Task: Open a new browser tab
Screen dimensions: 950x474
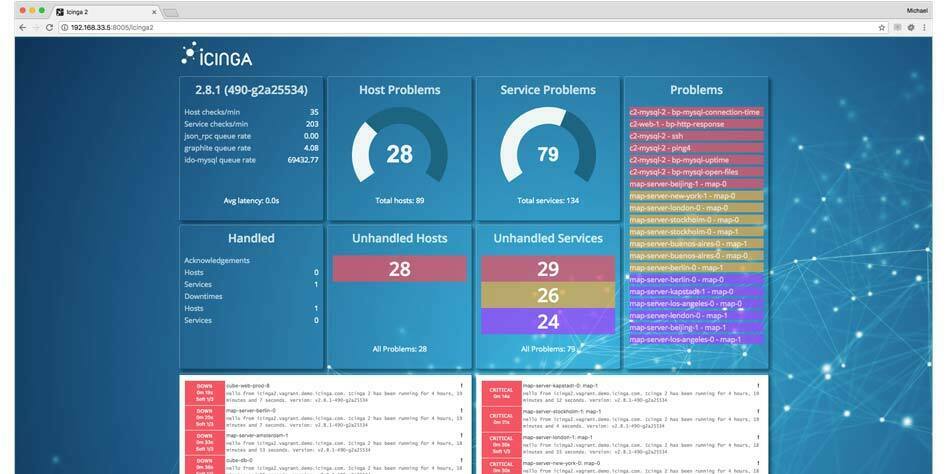Action: [171, 12]
